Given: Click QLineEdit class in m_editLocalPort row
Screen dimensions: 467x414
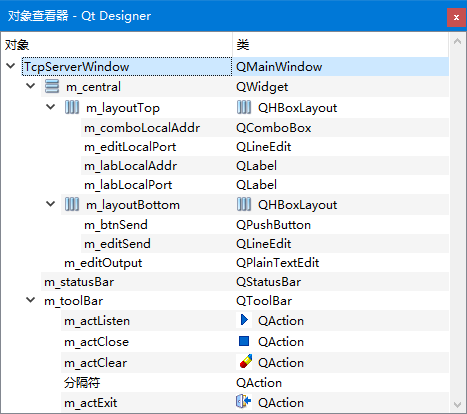Looking at the screenshot, I should [263, 147].
